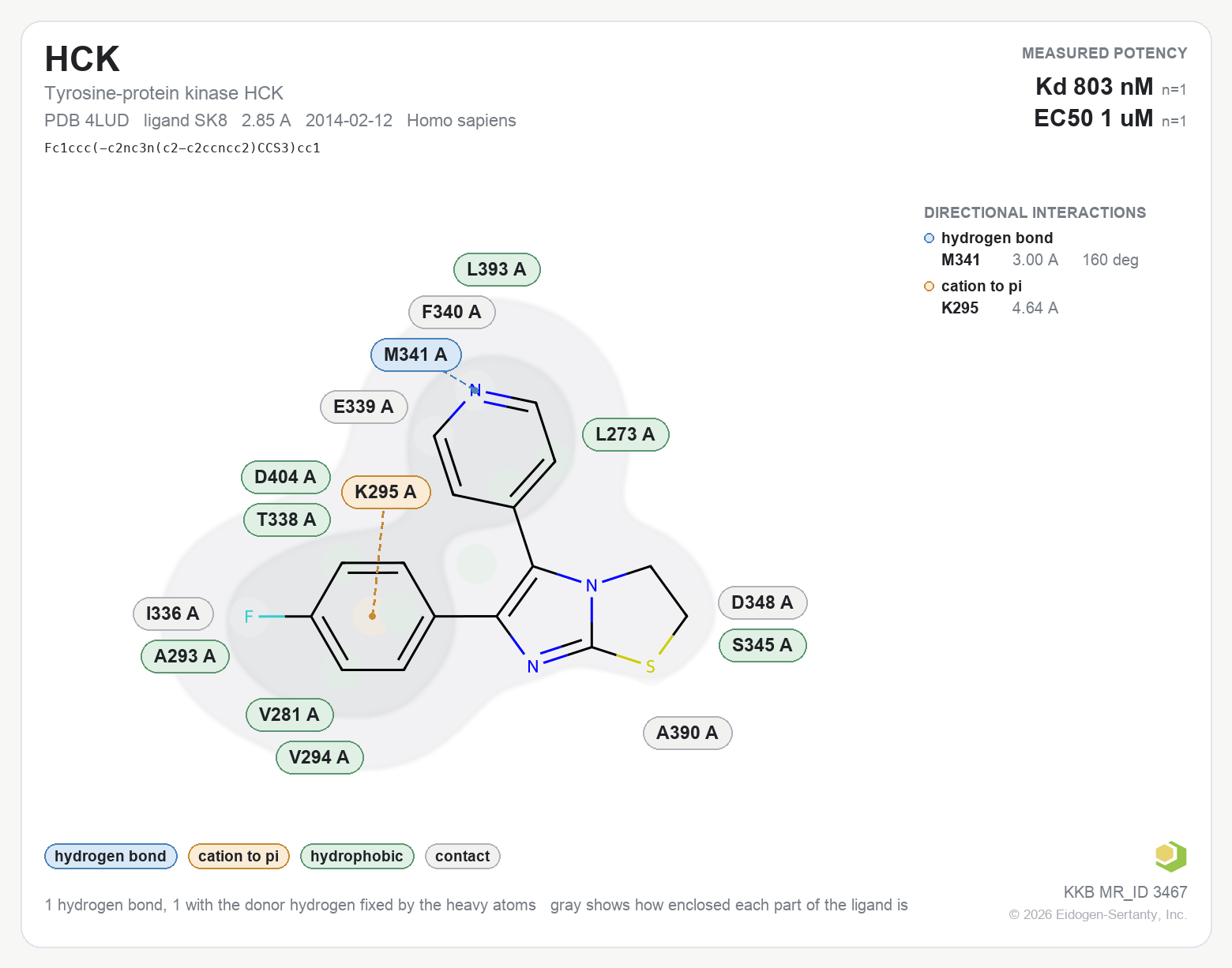Click the cation to pi legend circle marker

click(x=929, y=287)
